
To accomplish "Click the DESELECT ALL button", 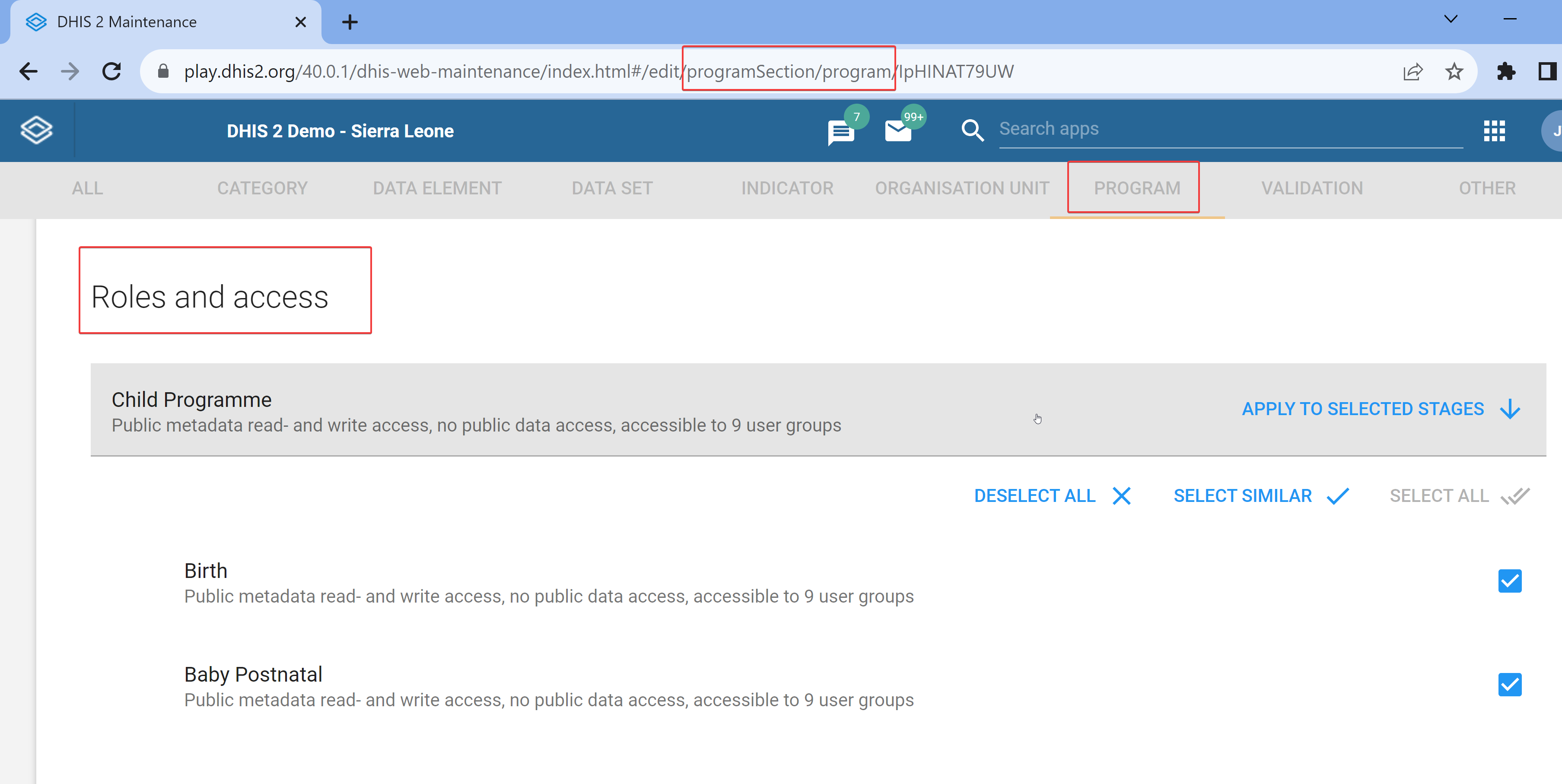I will coord(1053,496).
